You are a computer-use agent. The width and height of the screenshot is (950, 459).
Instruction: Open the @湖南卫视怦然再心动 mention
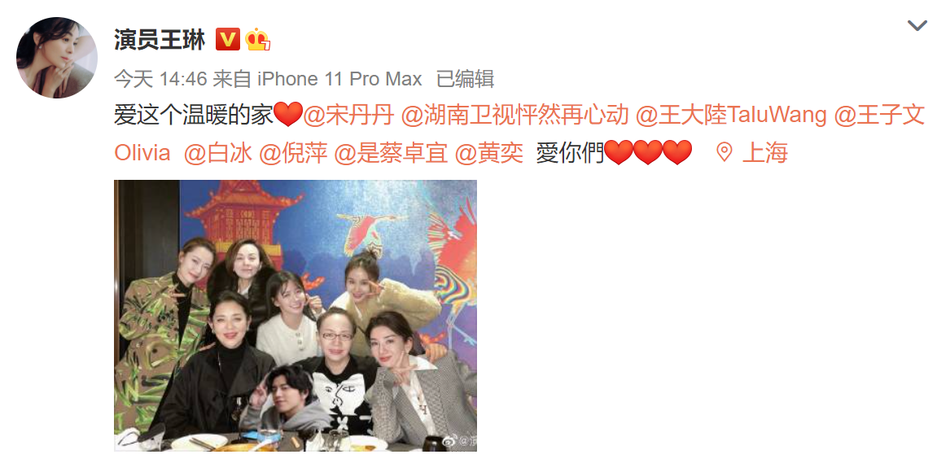(x=515, y=115)
